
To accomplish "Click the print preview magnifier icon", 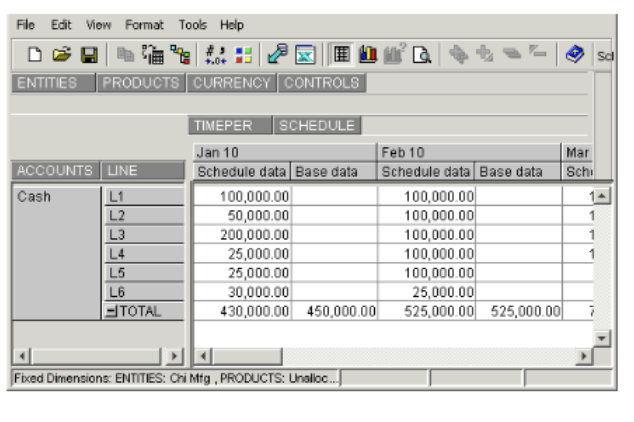I will click(x=421, y=55).
